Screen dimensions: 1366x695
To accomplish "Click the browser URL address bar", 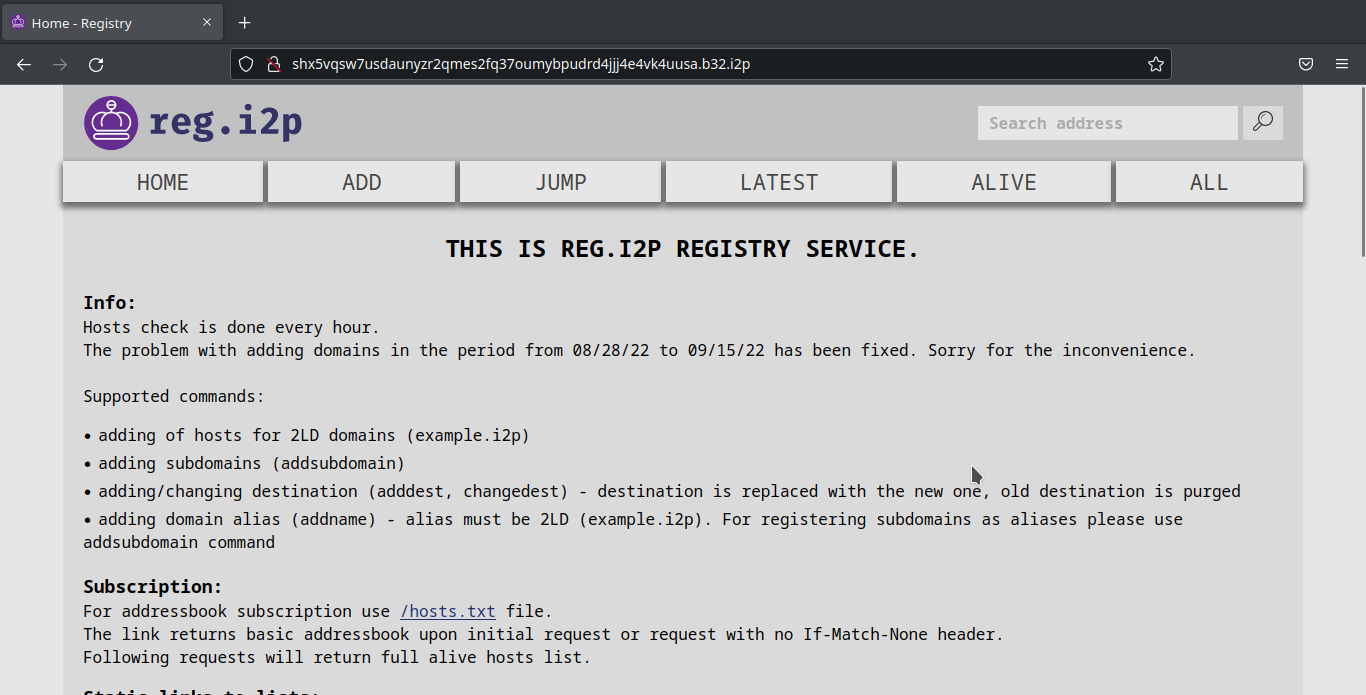I will click(x=700, y=64).
